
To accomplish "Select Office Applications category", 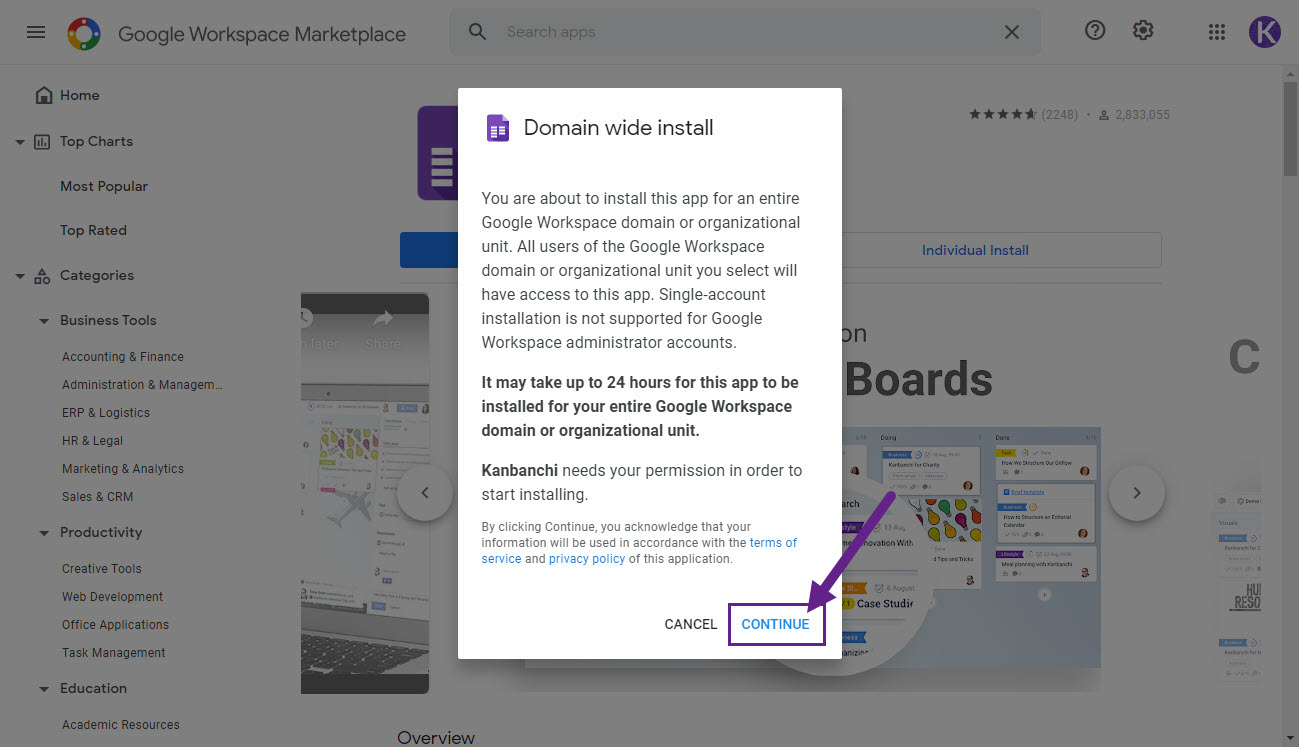I will (115, 625).
